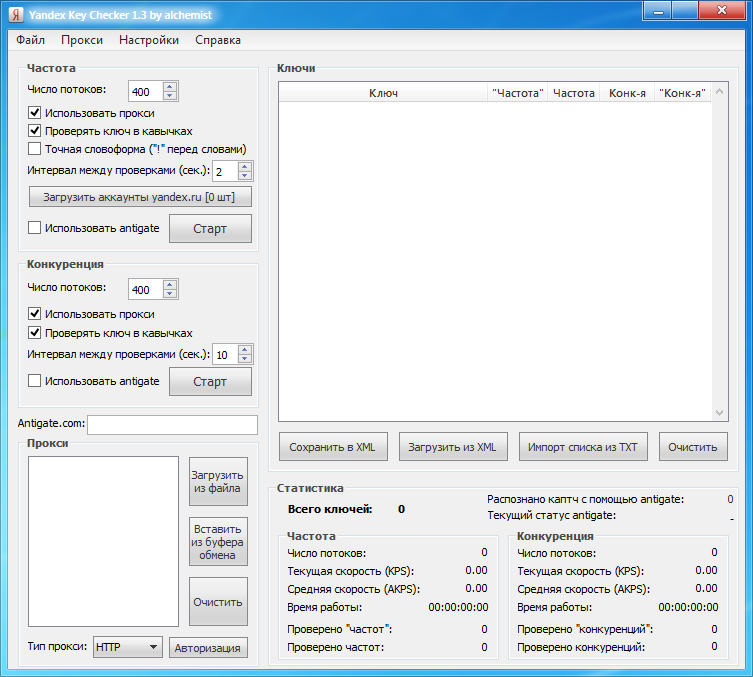The image size is (753, 677).
Task: Click the Antigate.com key input field
Action: pos(172,425)
